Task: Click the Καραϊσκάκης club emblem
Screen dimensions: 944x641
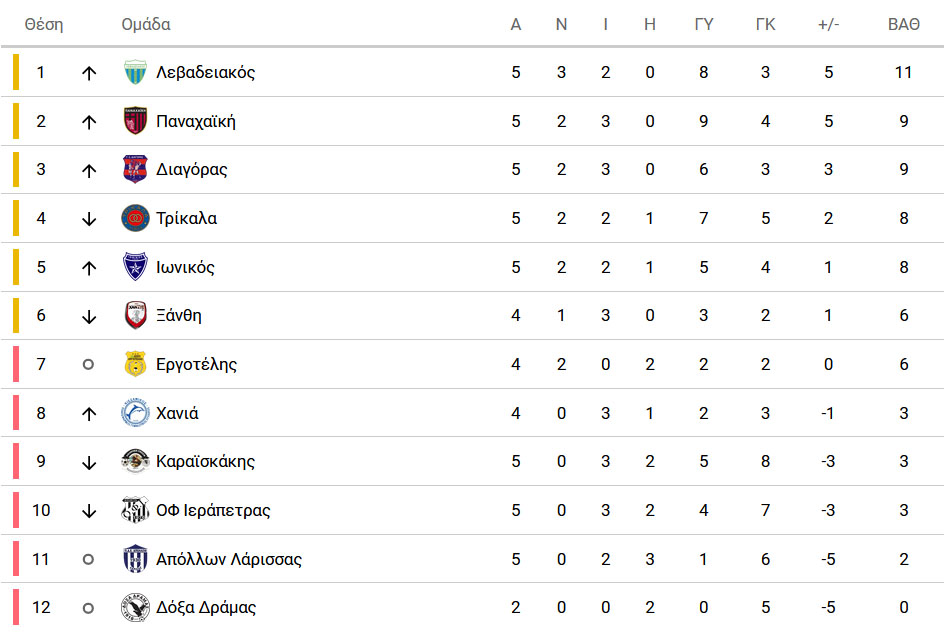Action: click(135, 461)
